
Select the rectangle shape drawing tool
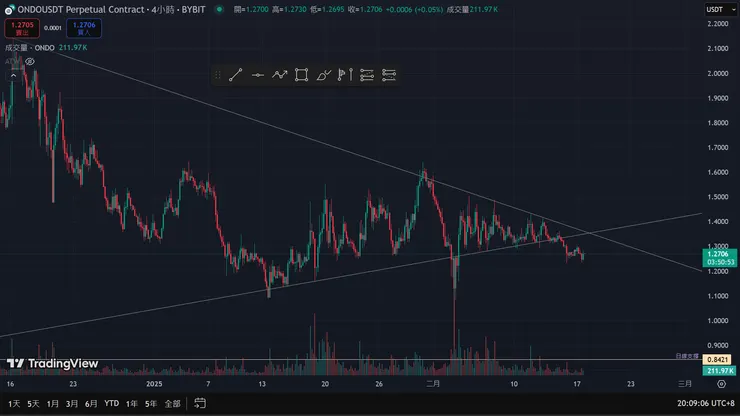(302, 75)
